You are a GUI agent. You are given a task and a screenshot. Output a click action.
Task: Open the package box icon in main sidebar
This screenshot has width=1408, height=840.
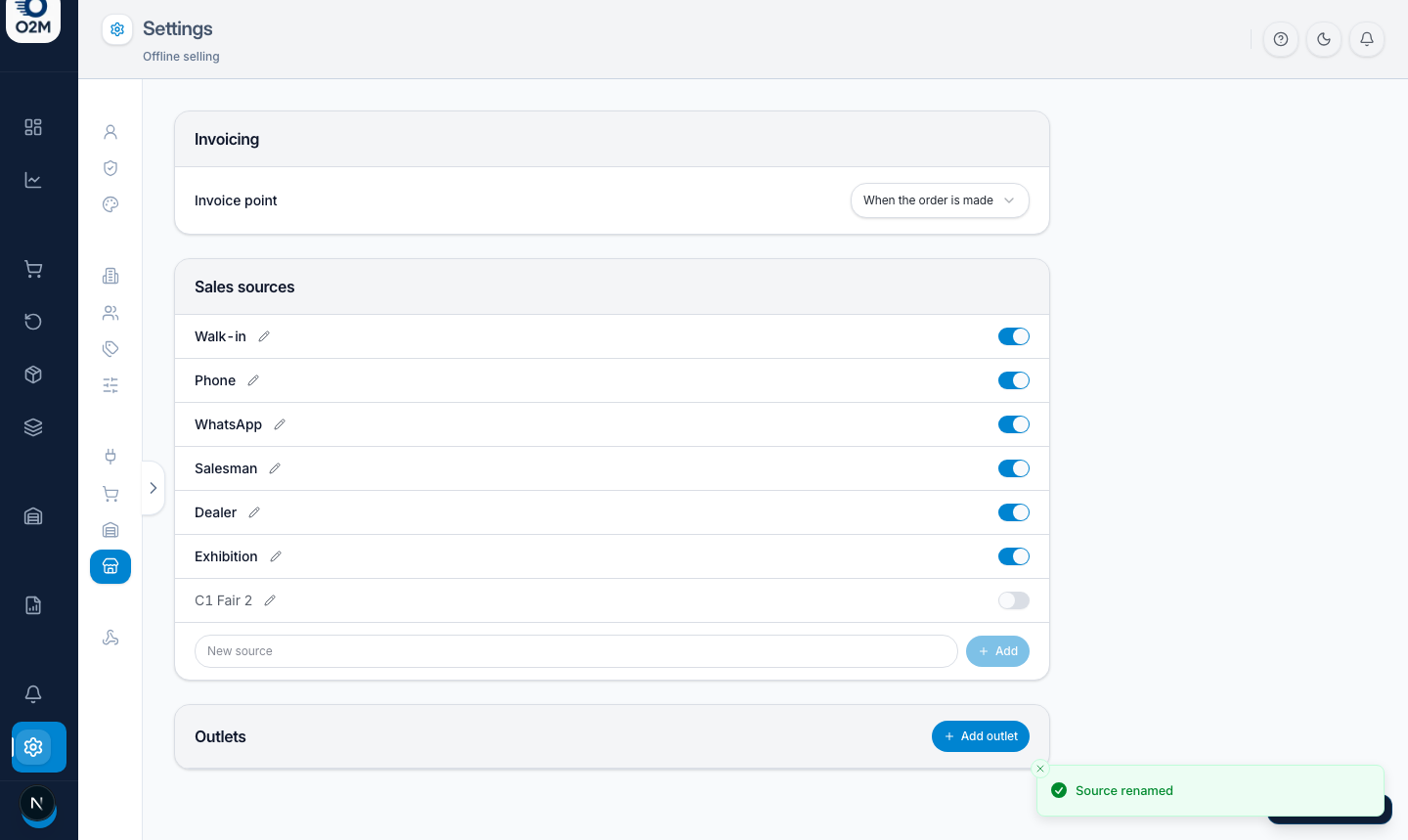pos(33,375)
